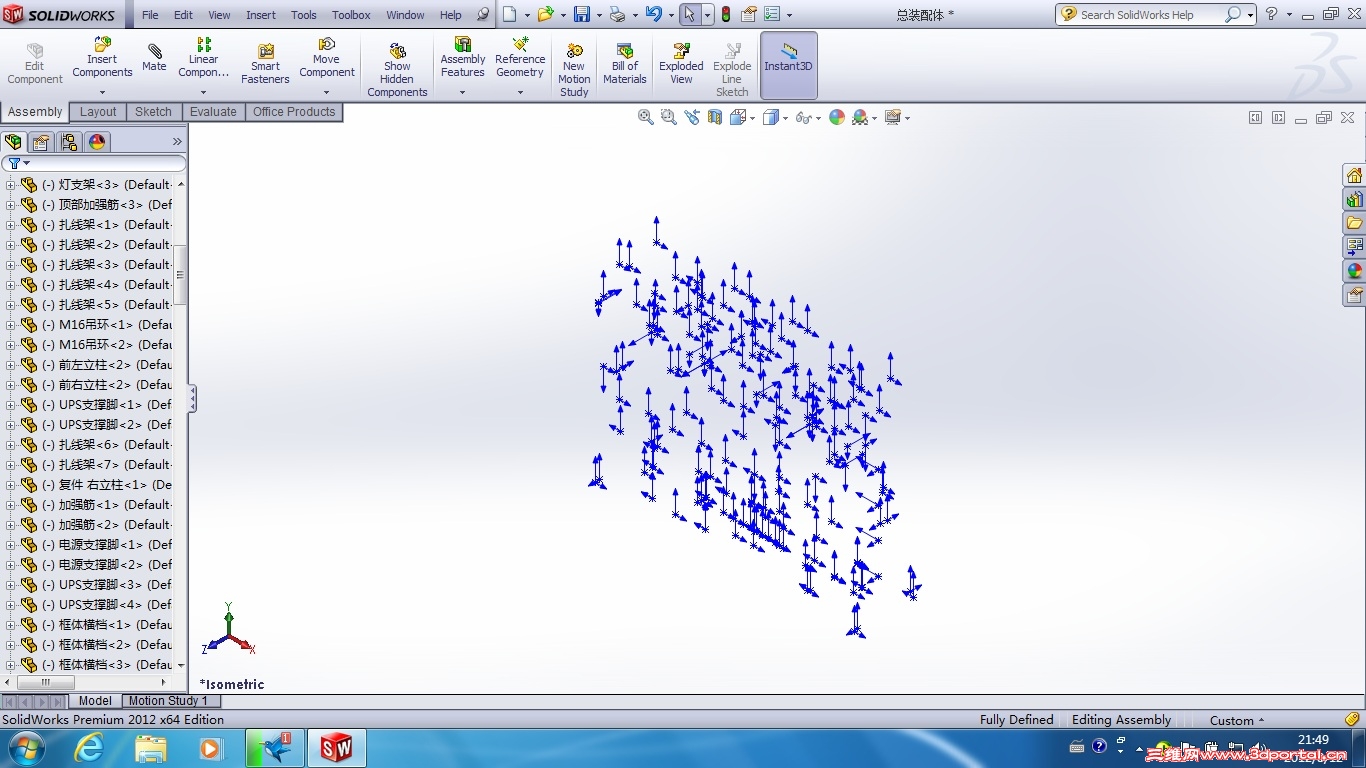
Task: Open the Insert menu
Action: 261,15
